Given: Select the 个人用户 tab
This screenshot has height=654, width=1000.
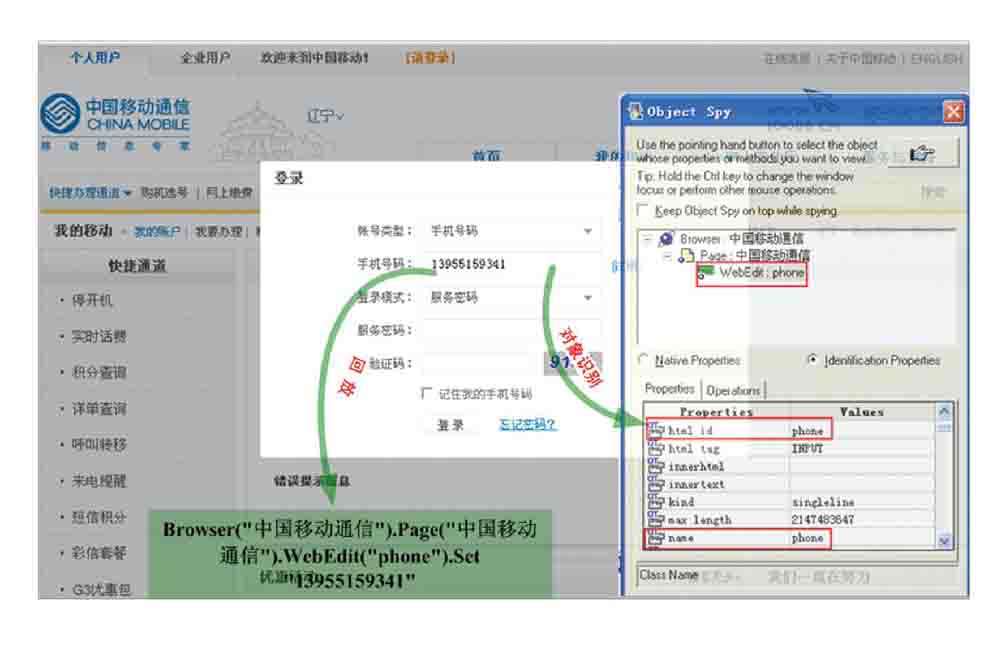Looking at the screenshot, I should click(95, 58).
